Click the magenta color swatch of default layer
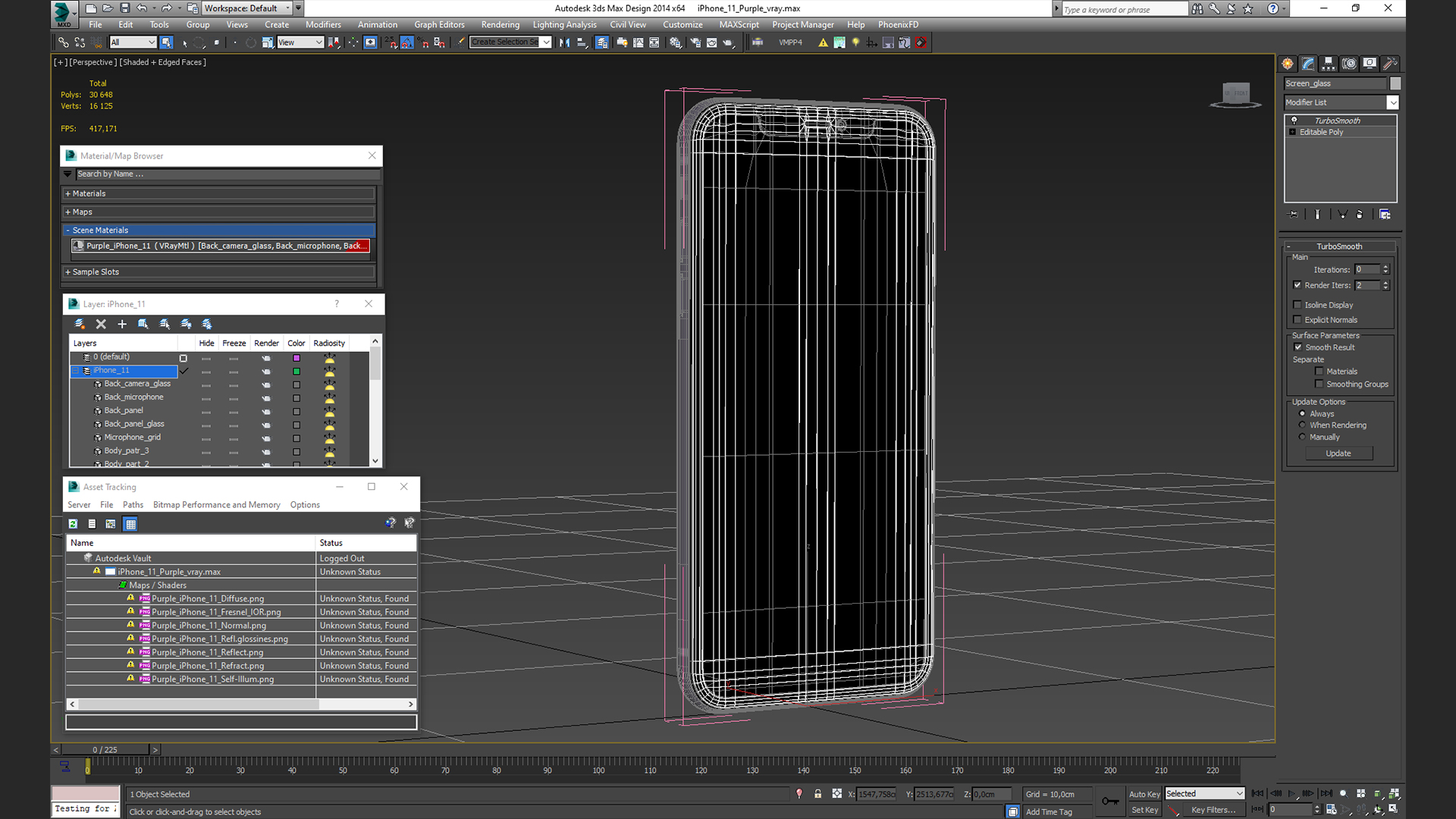1456x819 pixels. click(x=297, y=358)
